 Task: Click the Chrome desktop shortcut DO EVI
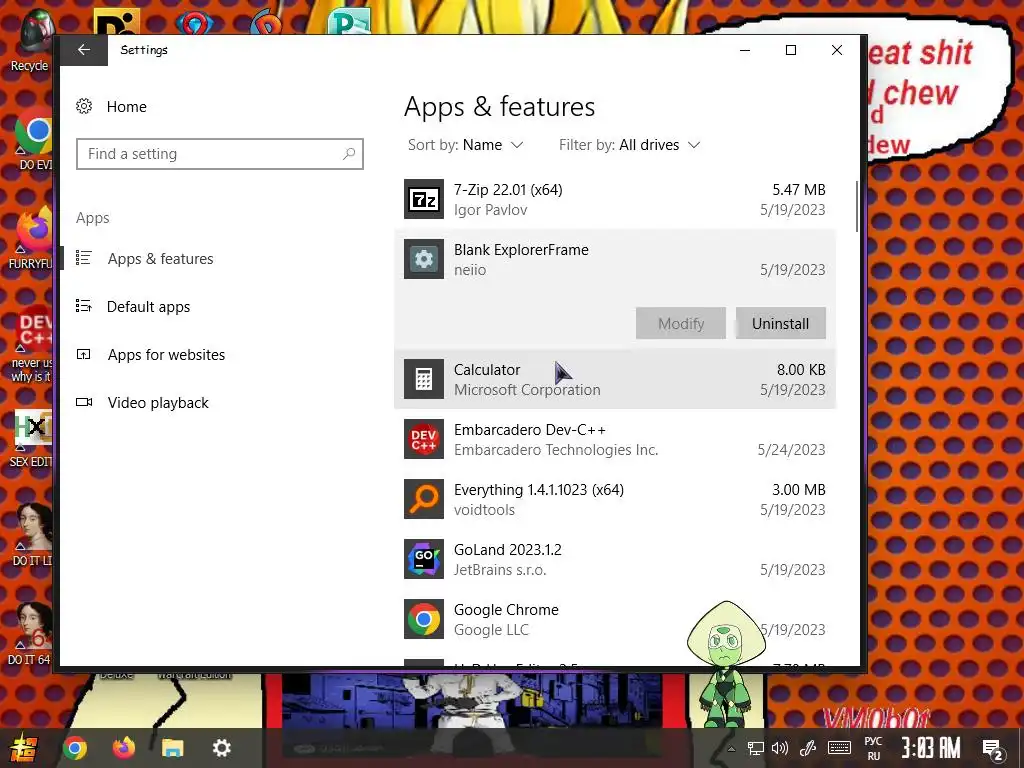[33, 140]
